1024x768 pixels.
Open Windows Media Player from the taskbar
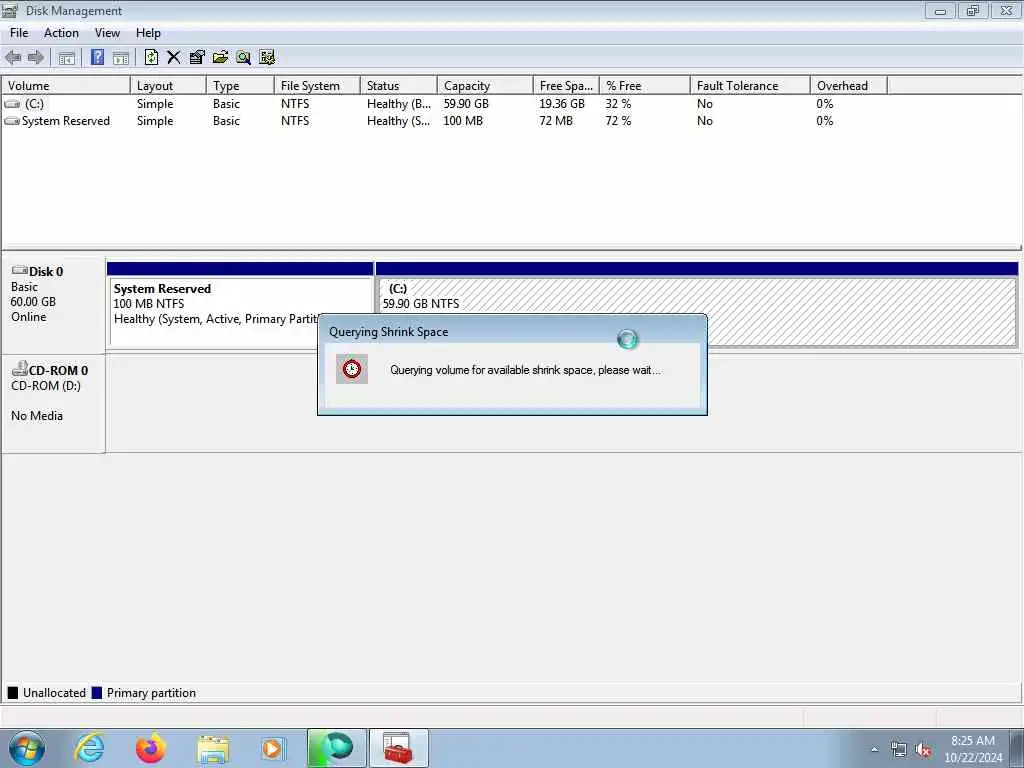272,748
